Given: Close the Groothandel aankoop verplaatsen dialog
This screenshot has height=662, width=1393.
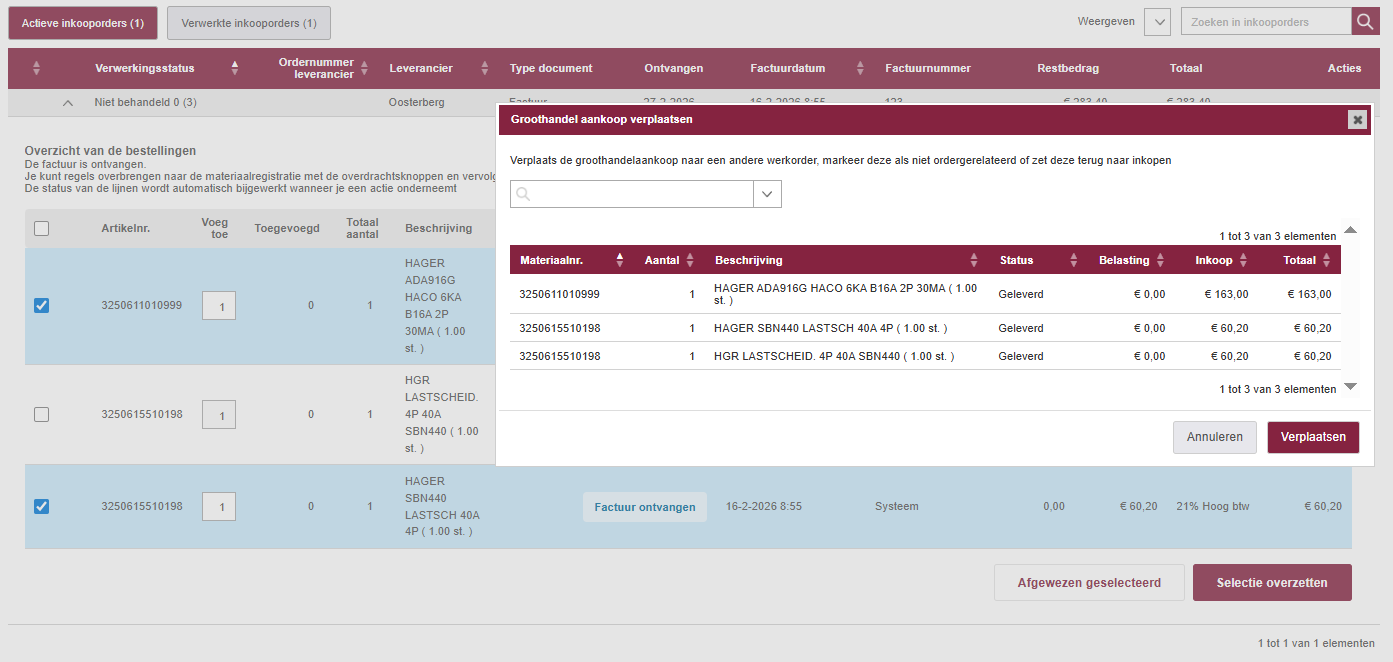Looking at the screenshot, I should pyautogui.click(x=1357, y=120).
